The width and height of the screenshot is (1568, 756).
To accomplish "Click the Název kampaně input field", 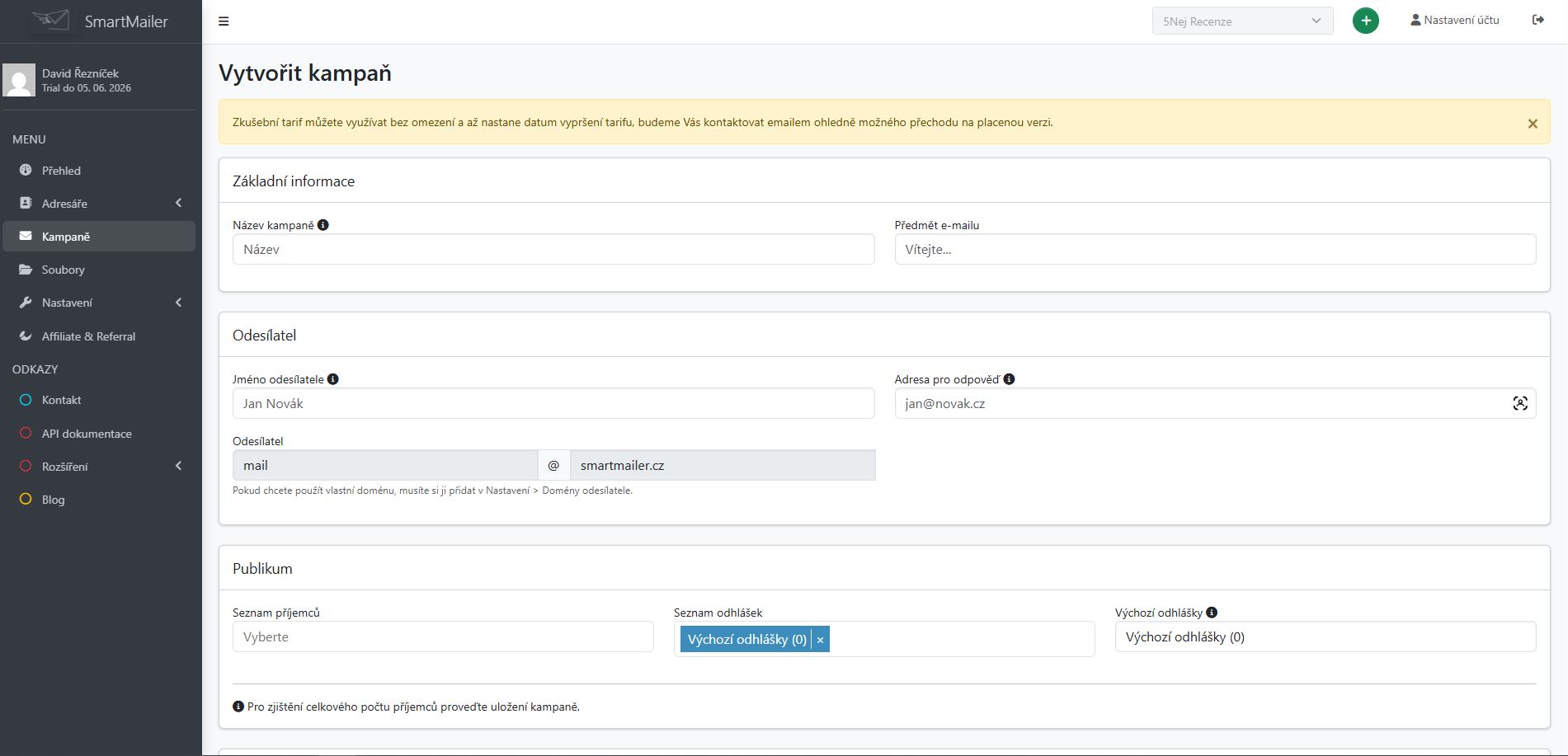I will [x=553, y=249].
